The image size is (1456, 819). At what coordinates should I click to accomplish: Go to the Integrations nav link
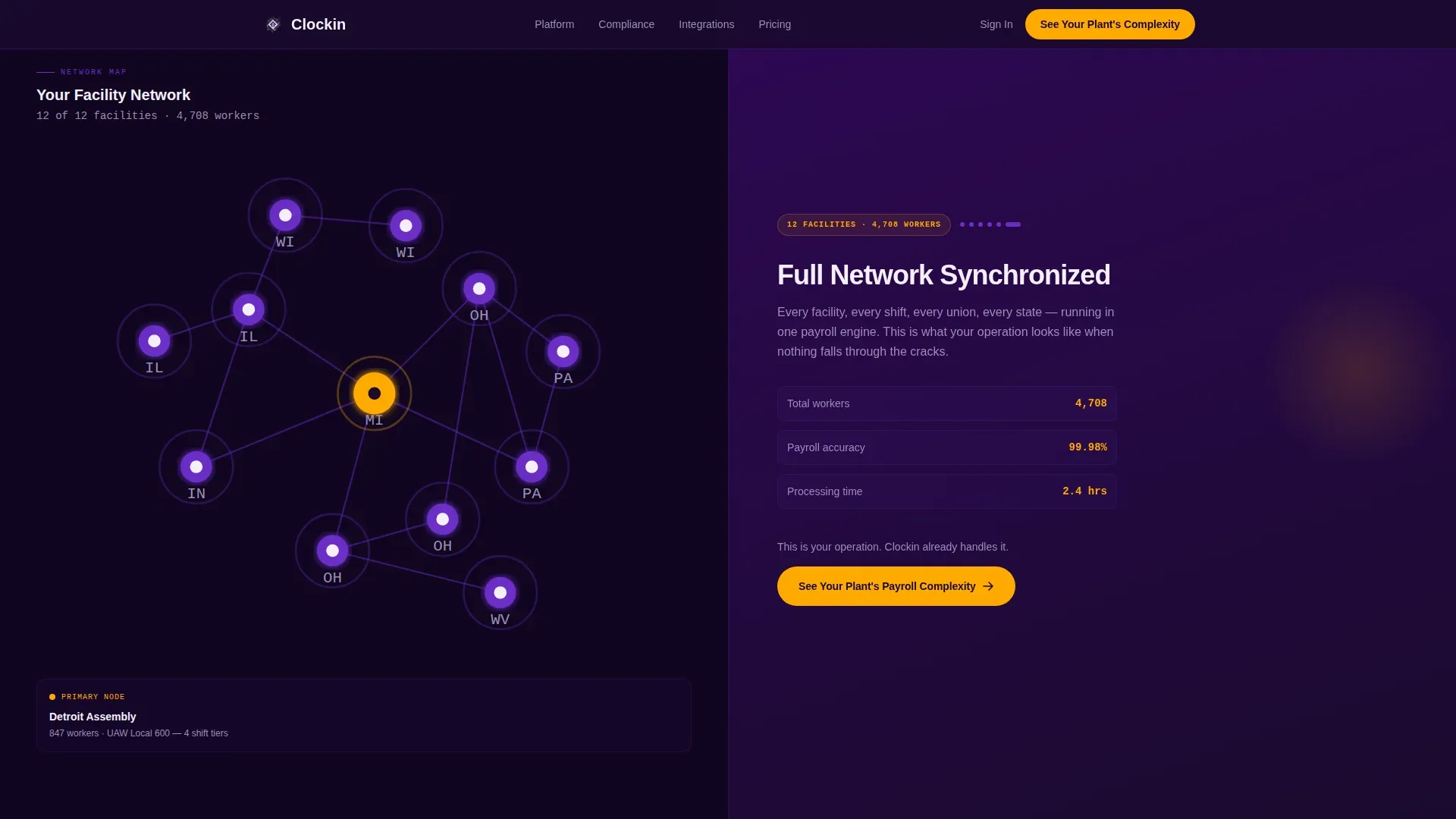[706, 24]
